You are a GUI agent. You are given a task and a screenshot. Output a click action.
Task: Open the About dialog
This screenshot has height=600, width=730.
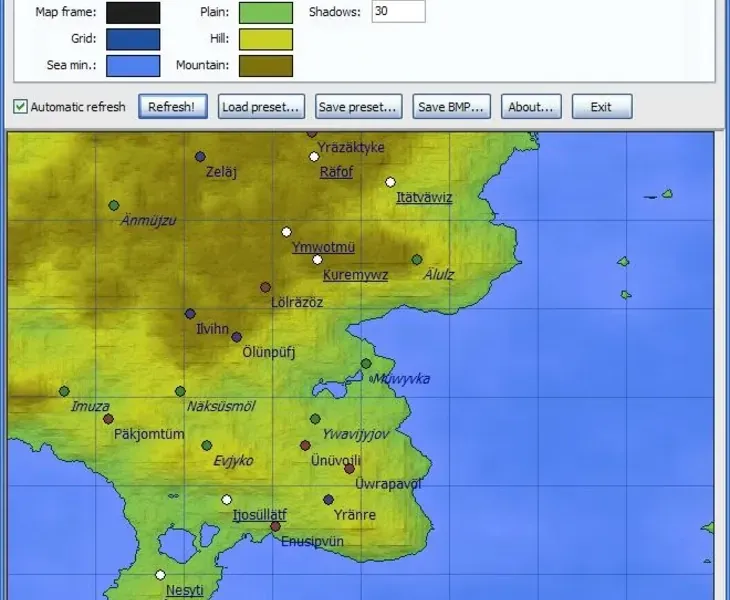[531, 107]
